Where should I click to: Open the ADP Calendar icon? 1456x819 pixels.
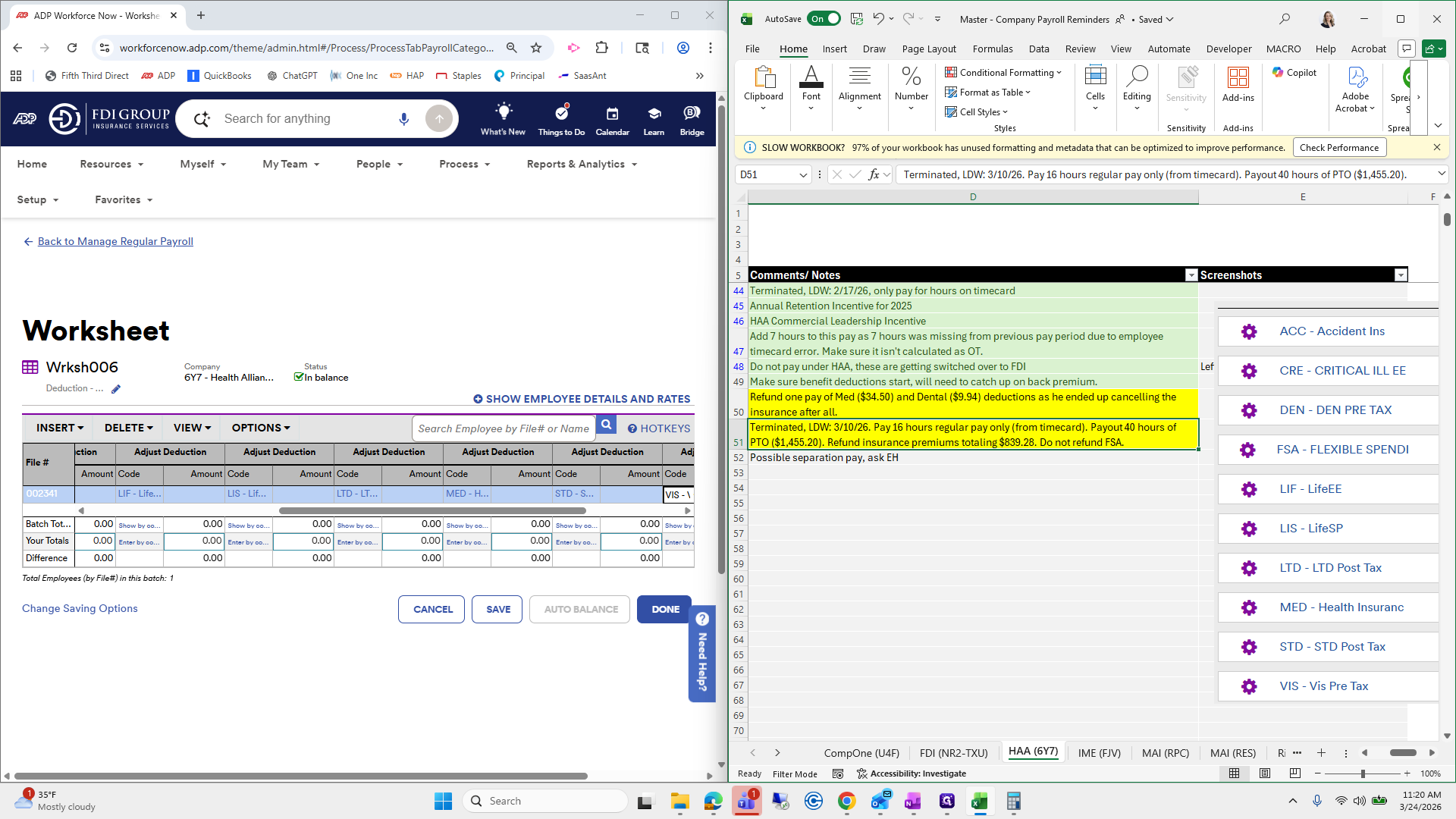pyautogui.click(x=612, y=114)
